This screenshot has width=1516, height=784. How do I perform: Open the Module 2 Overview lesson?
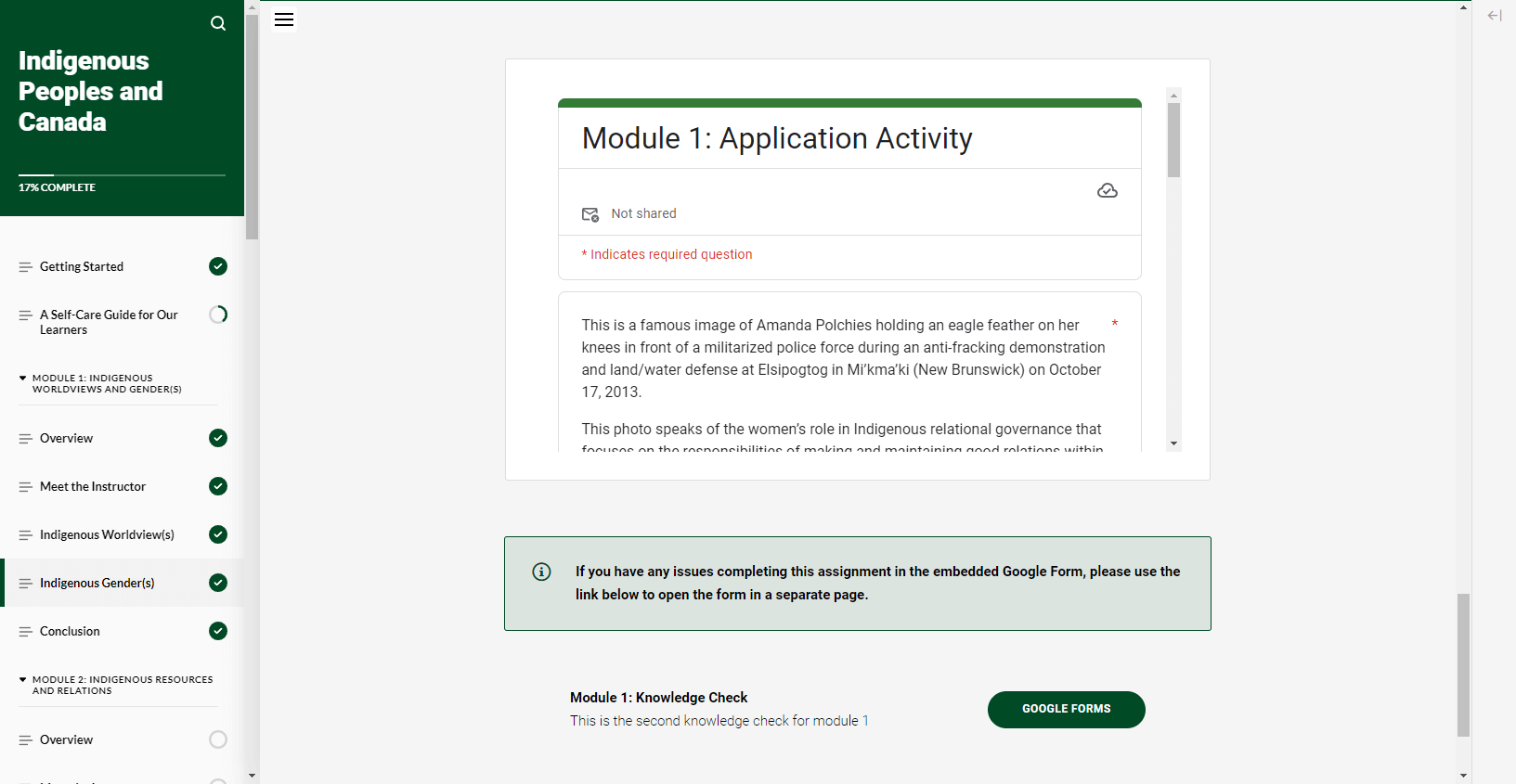(x=66, y=739)
